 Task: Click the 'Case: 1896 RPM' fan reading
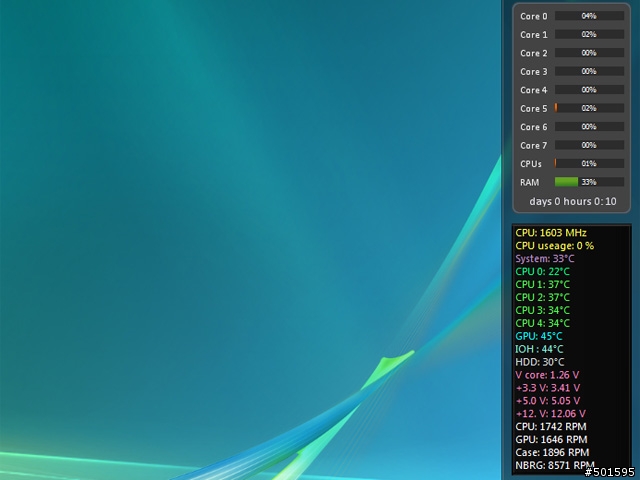pos(552,453)
